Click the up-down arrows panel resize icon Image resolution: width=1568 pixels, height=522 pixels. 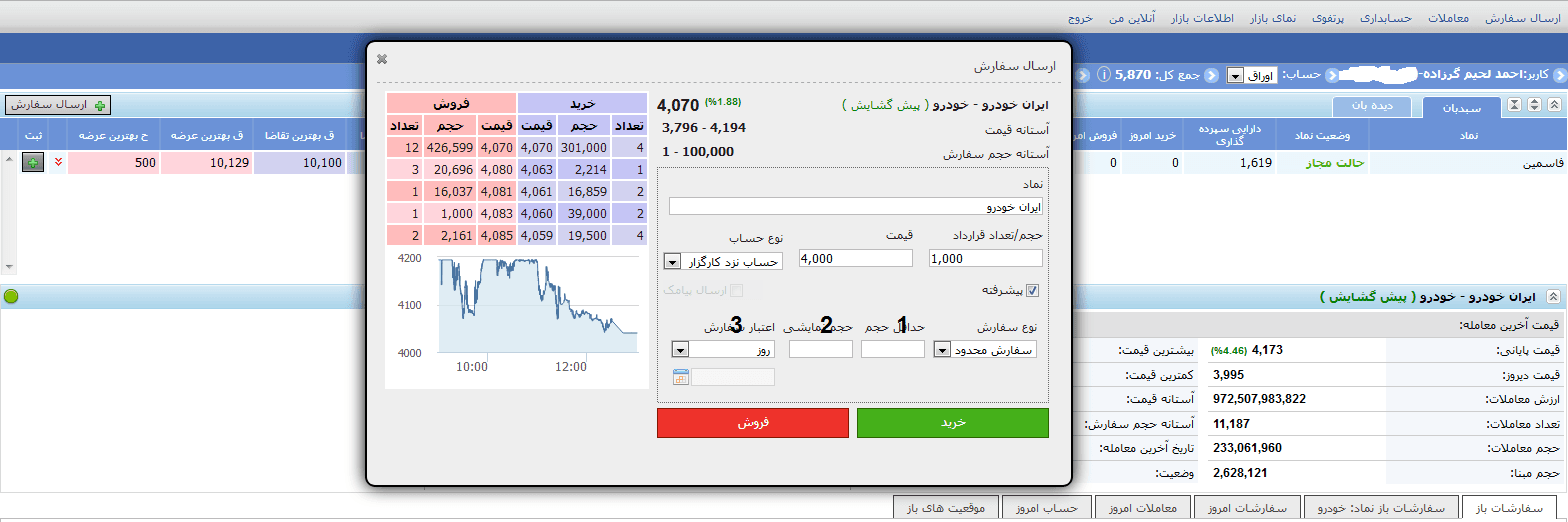[1533, 105]
